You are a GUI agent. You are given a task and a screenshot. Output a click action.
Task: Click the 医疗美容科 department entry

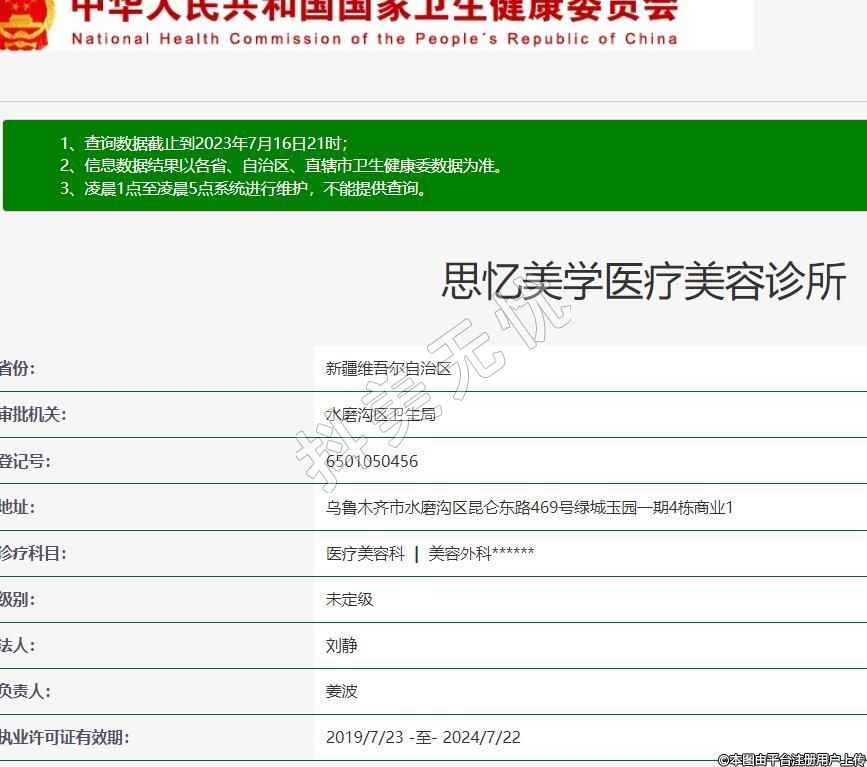pyautogui.click(x=365, y=553)
